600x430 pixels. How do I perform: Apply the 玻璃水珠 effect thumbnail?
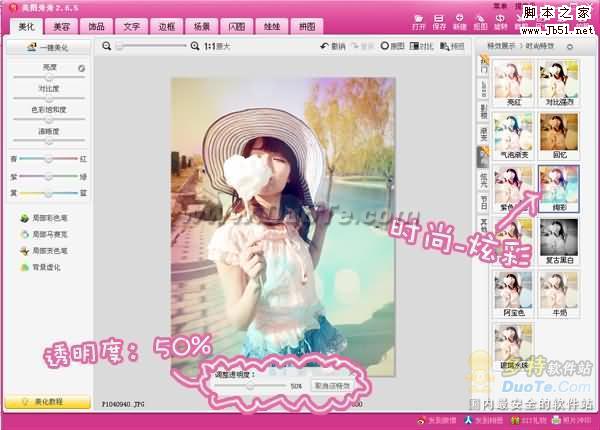coord(513,347)
